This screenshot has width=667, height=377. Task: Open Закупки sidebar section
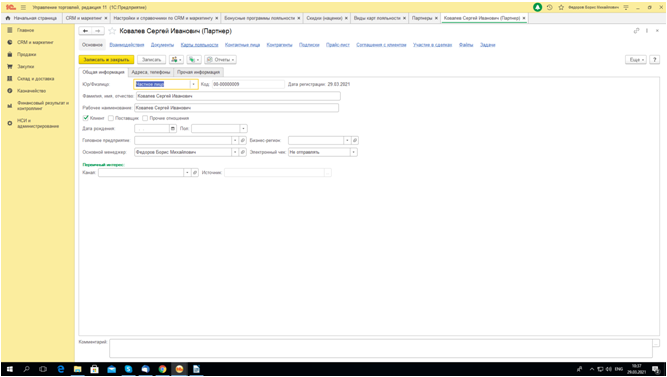tap(26, 67)
